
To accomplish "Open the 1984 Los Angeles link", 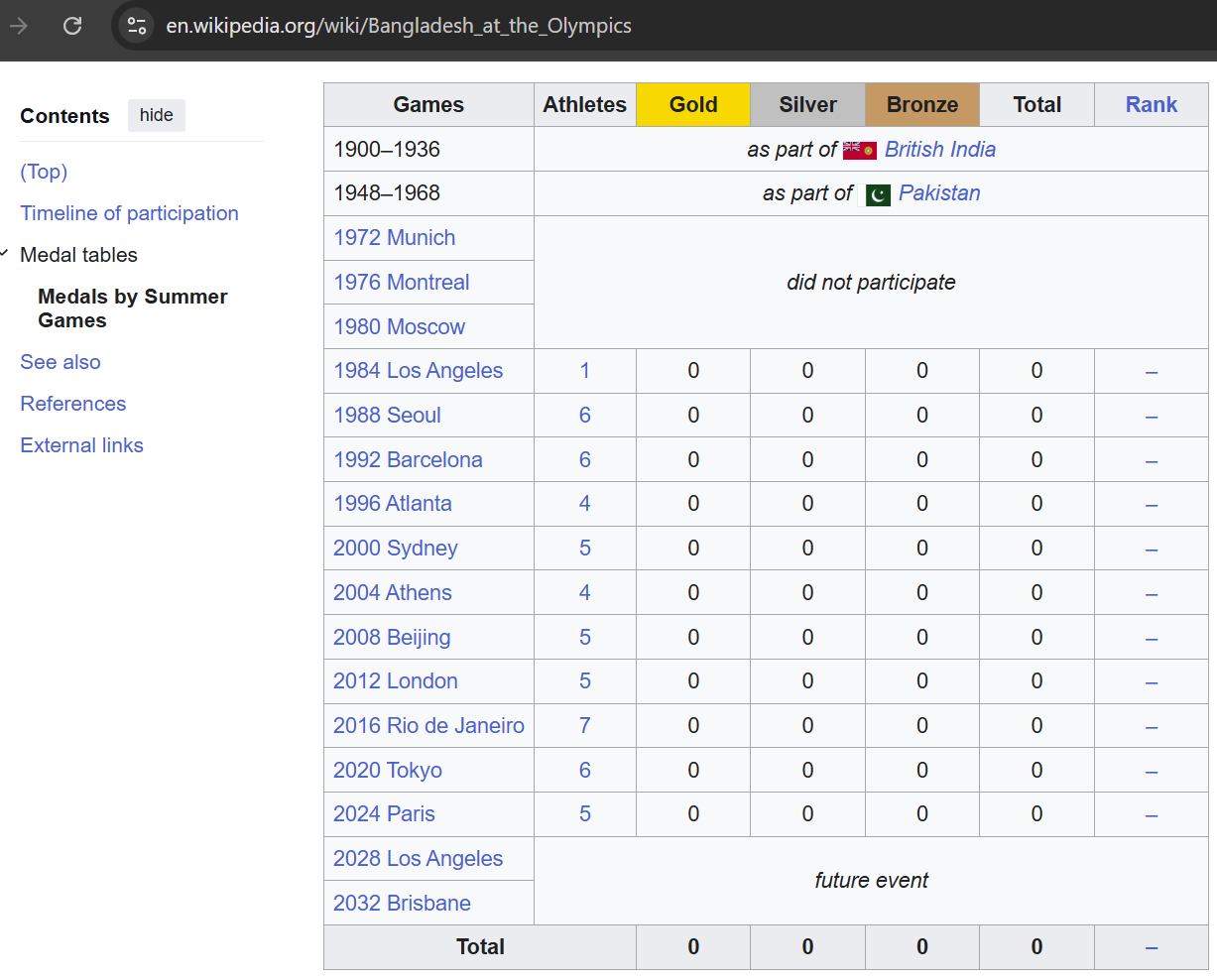I will click(418, 370).
